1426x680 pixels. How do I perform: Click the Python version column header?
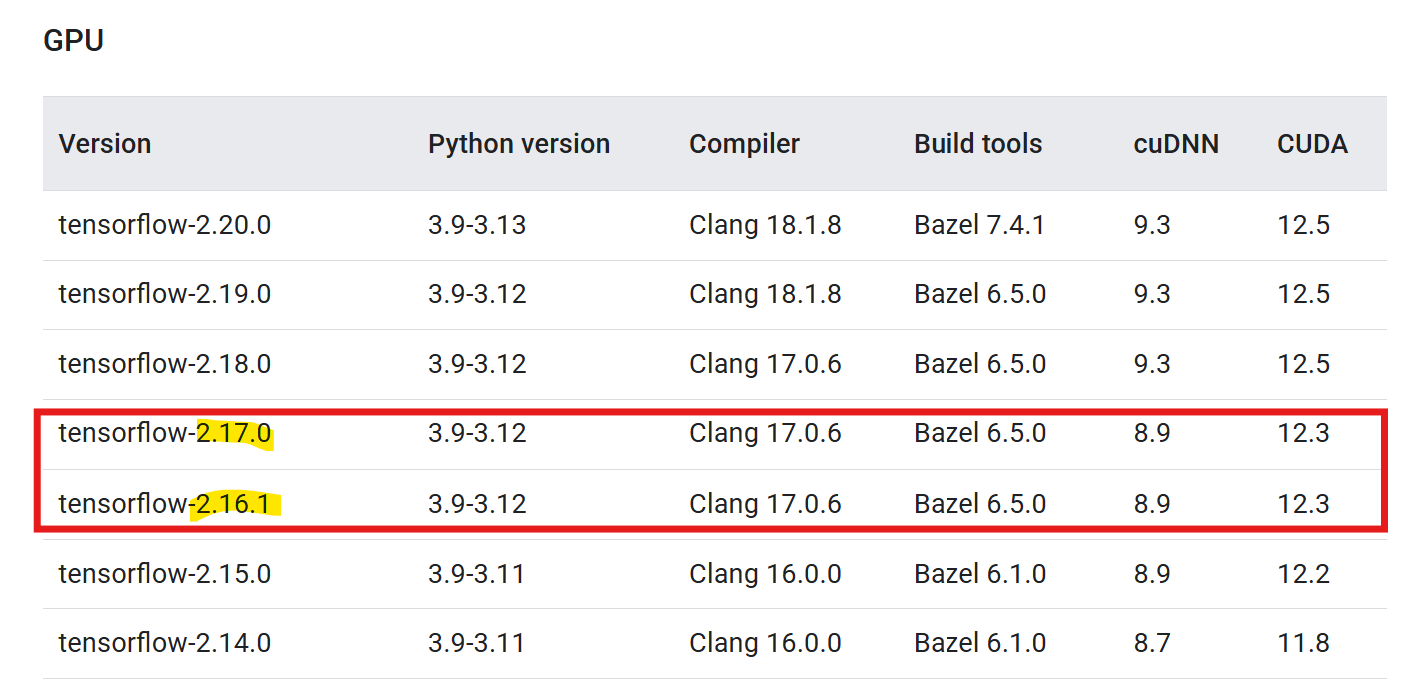518,144
